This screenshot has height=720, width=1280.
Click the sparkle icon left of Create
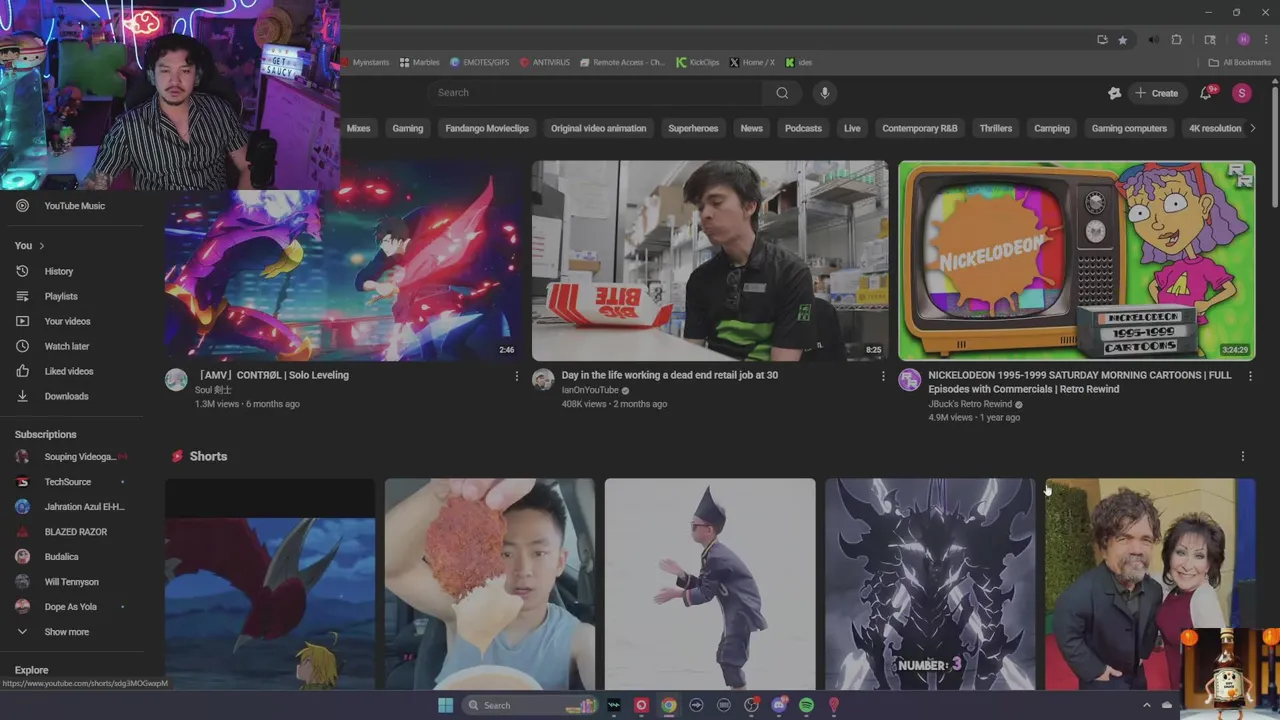1114,93
